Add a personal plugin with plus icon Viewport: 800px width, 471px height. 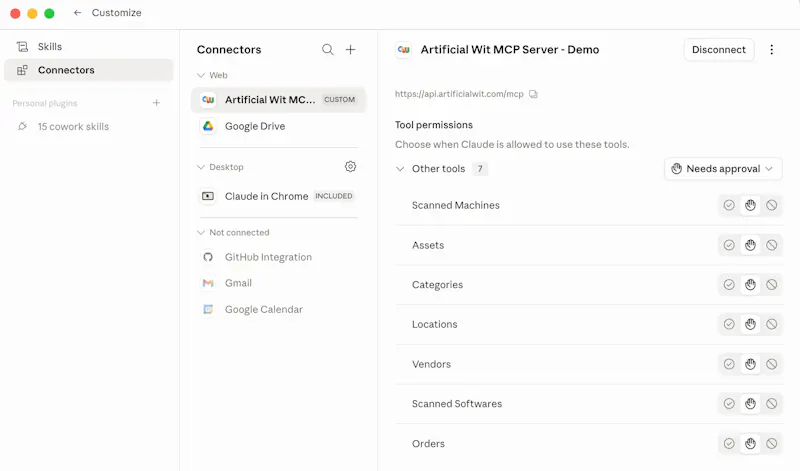(157, 103)
